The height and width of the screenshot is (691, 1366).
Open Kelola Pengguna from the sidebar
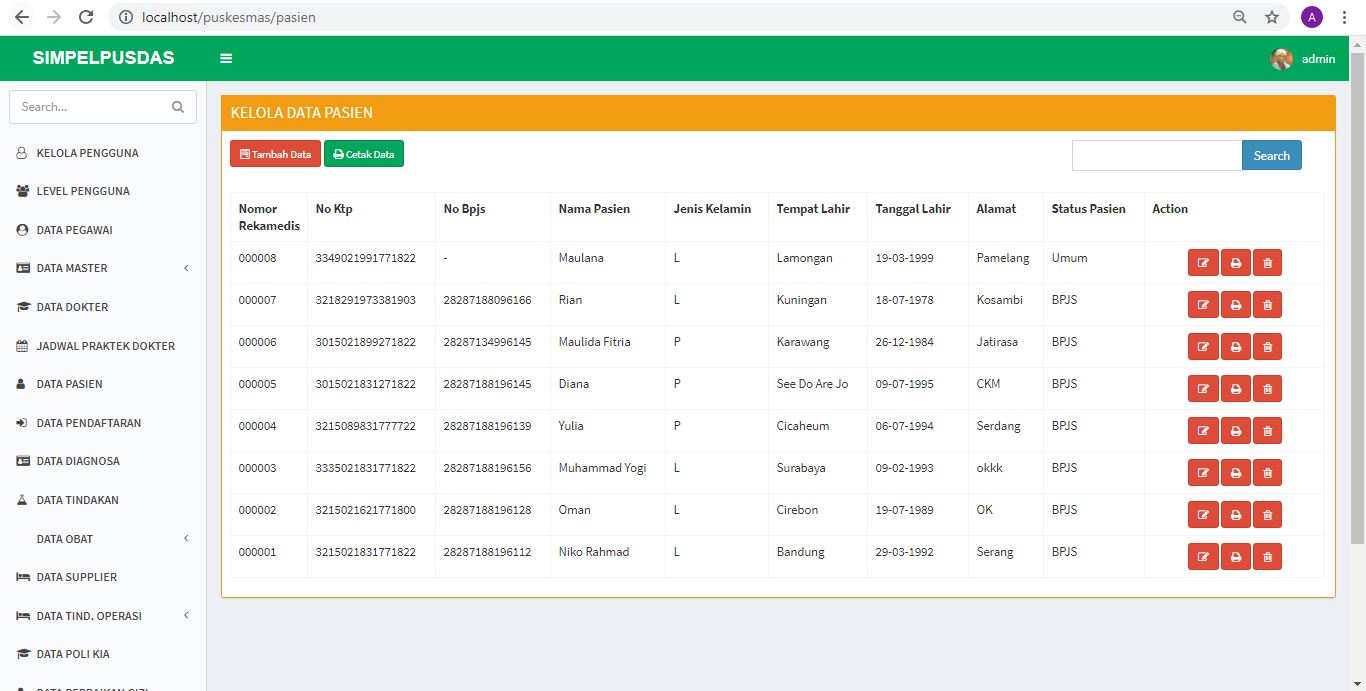pyautogui.click(x=87, y=153)
